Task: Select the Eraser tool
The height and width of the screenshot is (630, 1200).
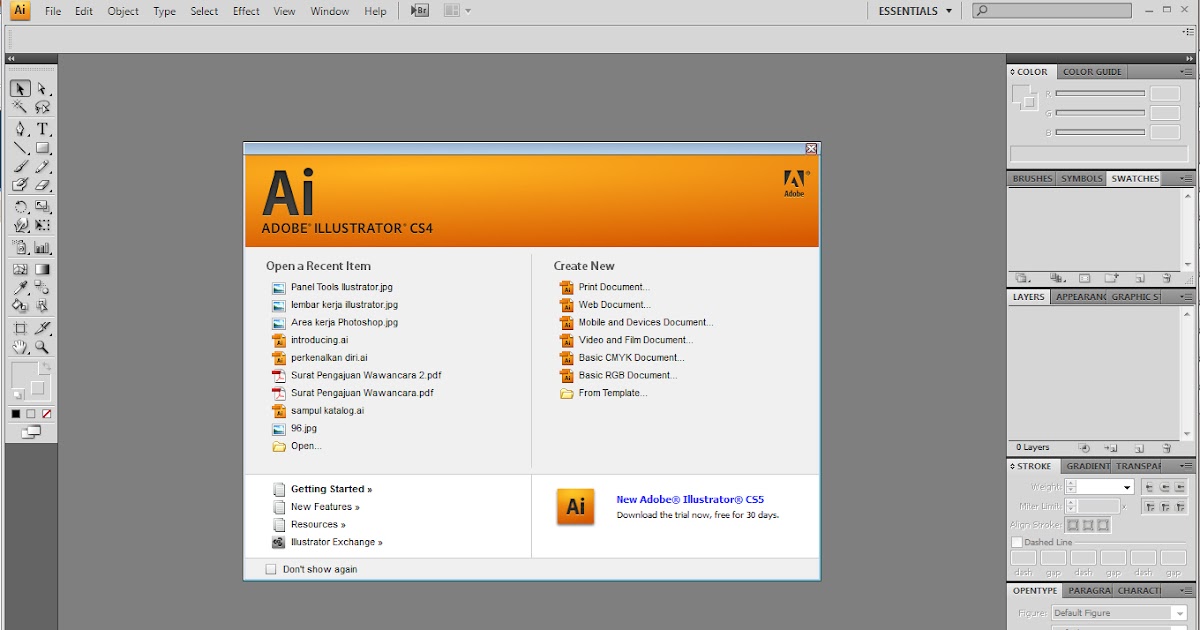Action: click(42, 185)
